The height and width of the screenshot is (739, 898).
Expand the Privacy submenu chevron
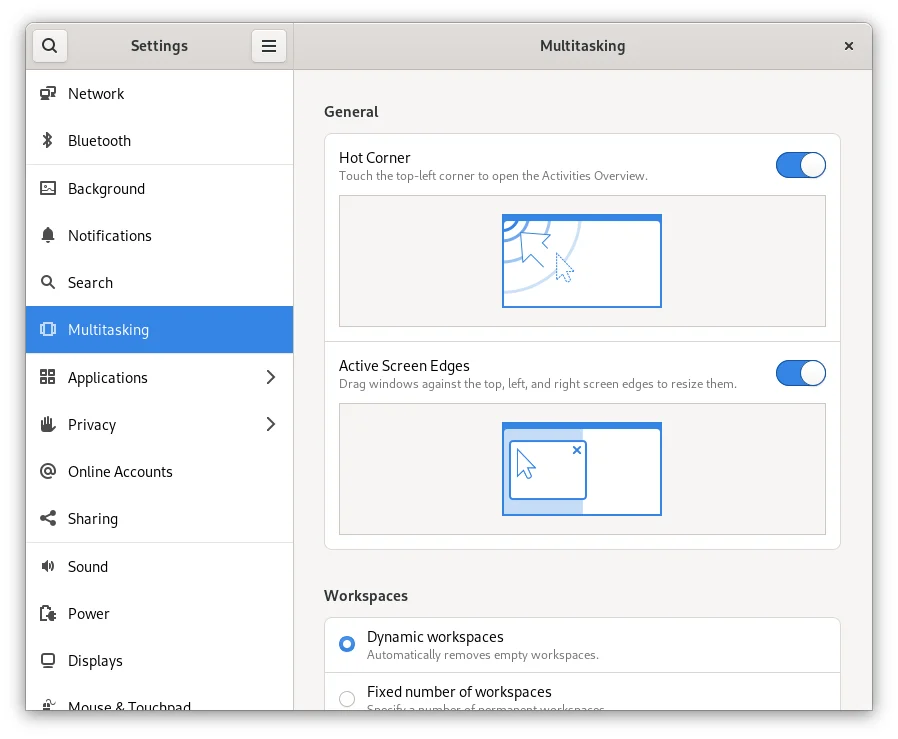click(x=270, y=425)
